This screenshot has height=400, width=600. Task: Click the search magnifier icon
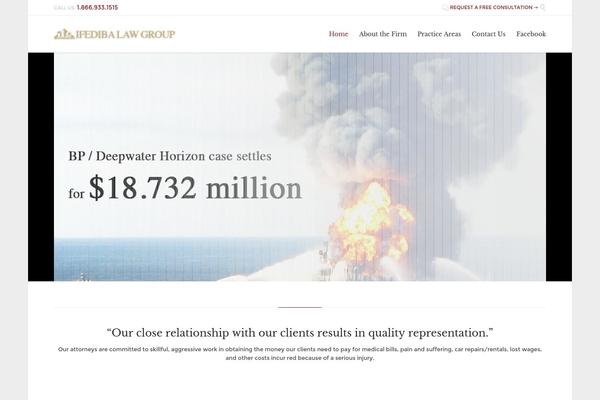[543, 7]
